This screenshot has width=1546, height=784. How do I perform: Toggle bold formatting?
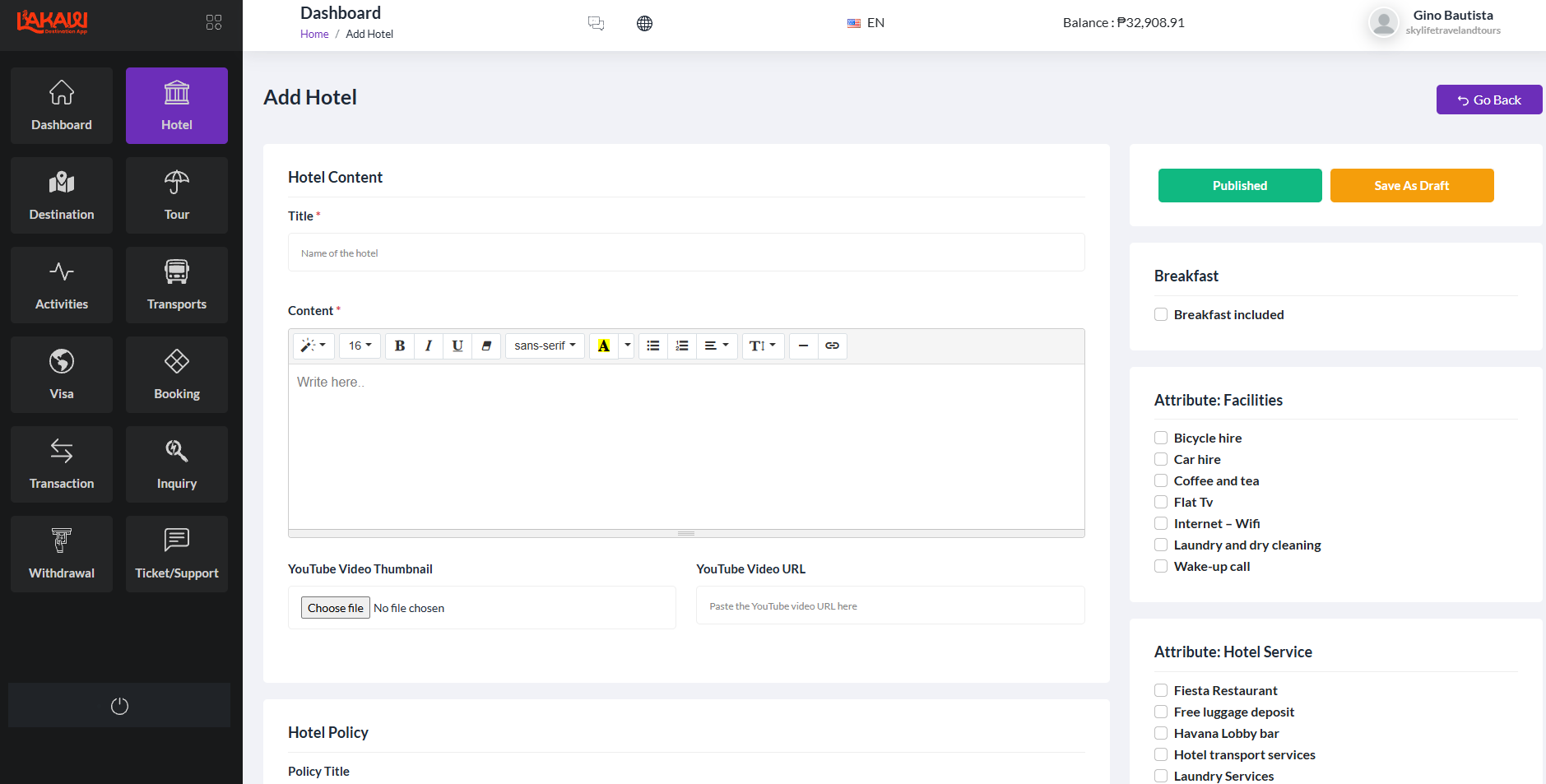[x=400, y=346]
